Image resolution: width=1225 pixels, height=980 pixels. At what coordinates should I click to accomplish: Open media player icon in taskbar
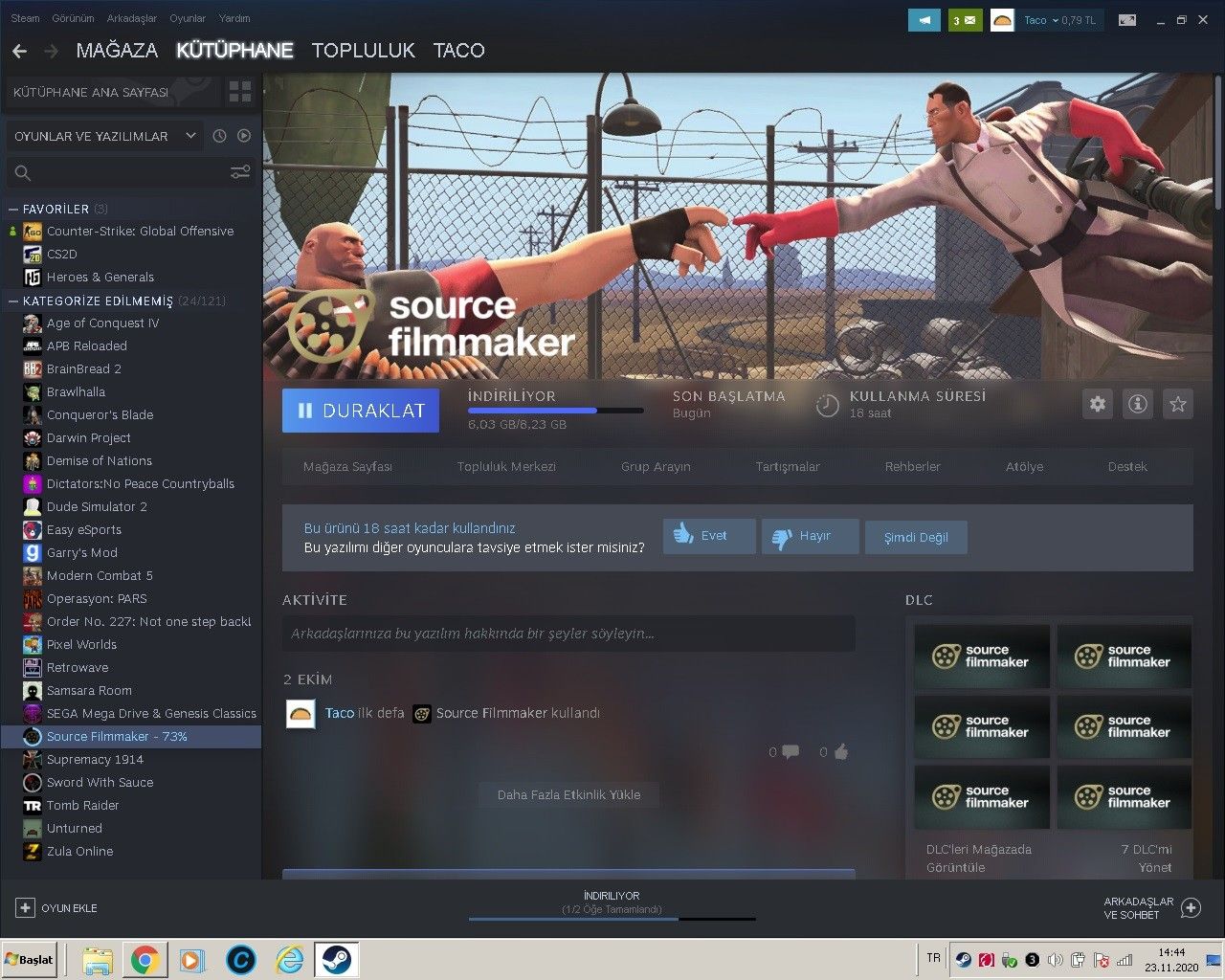[193, 959]
